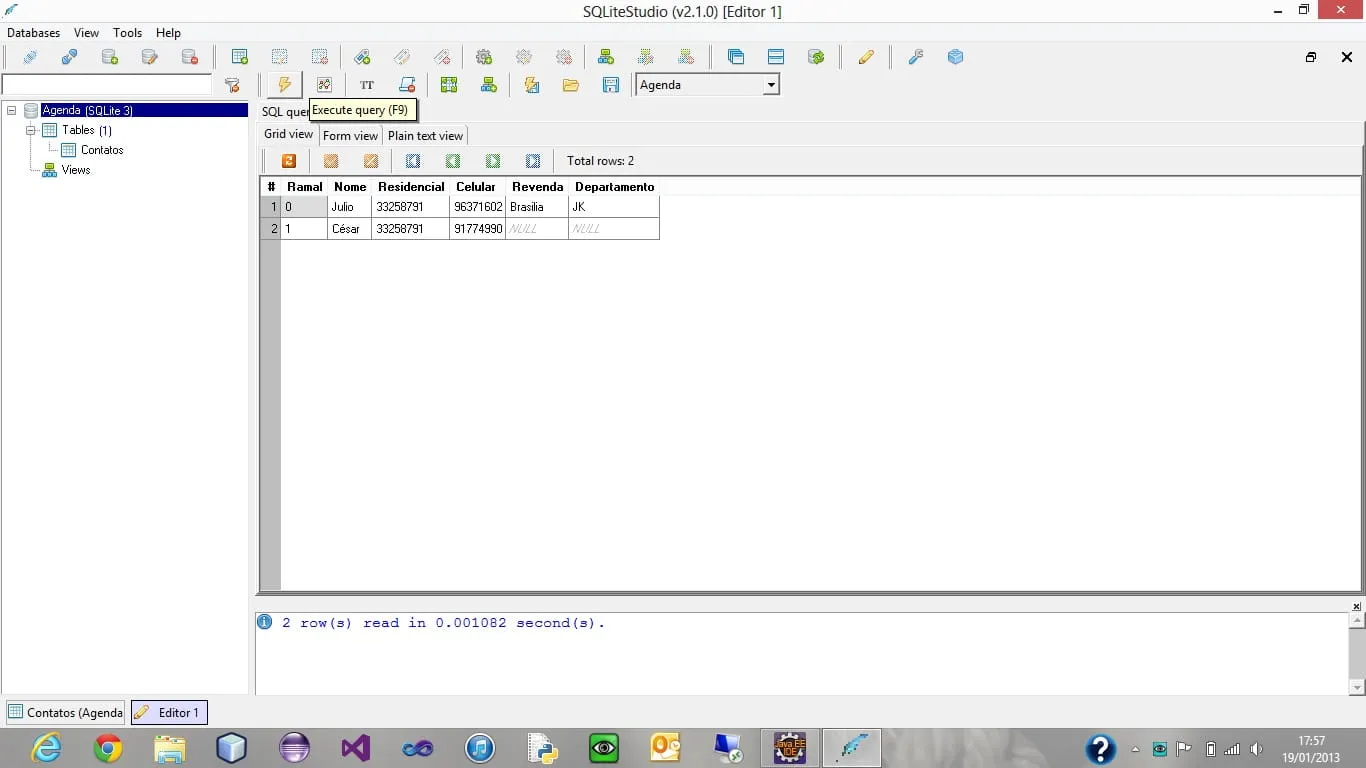Click the table filter input field
This screenshot has height=768, width=1366.
[x=107, y=85]
